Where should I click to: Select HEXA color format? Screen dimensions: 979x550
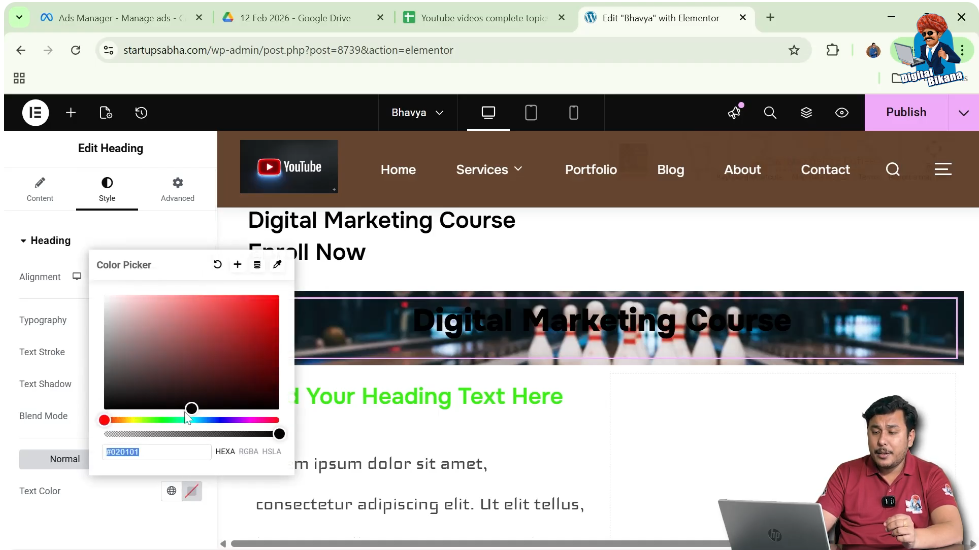coord(225,451)
